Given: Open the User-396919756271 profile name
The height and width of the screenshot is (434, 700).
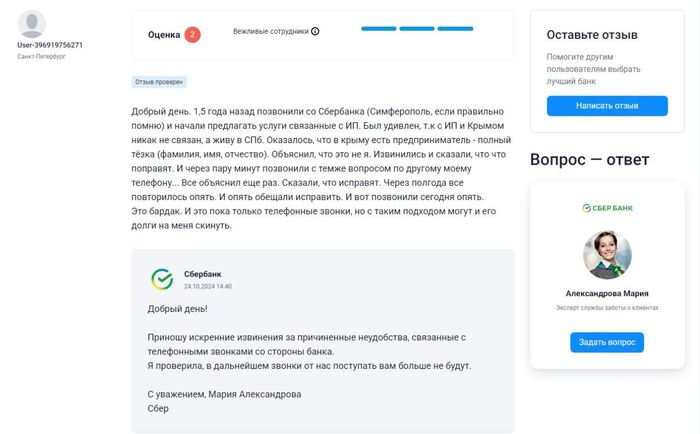Looking at the screenshot, I should click(x=50, y=45).
